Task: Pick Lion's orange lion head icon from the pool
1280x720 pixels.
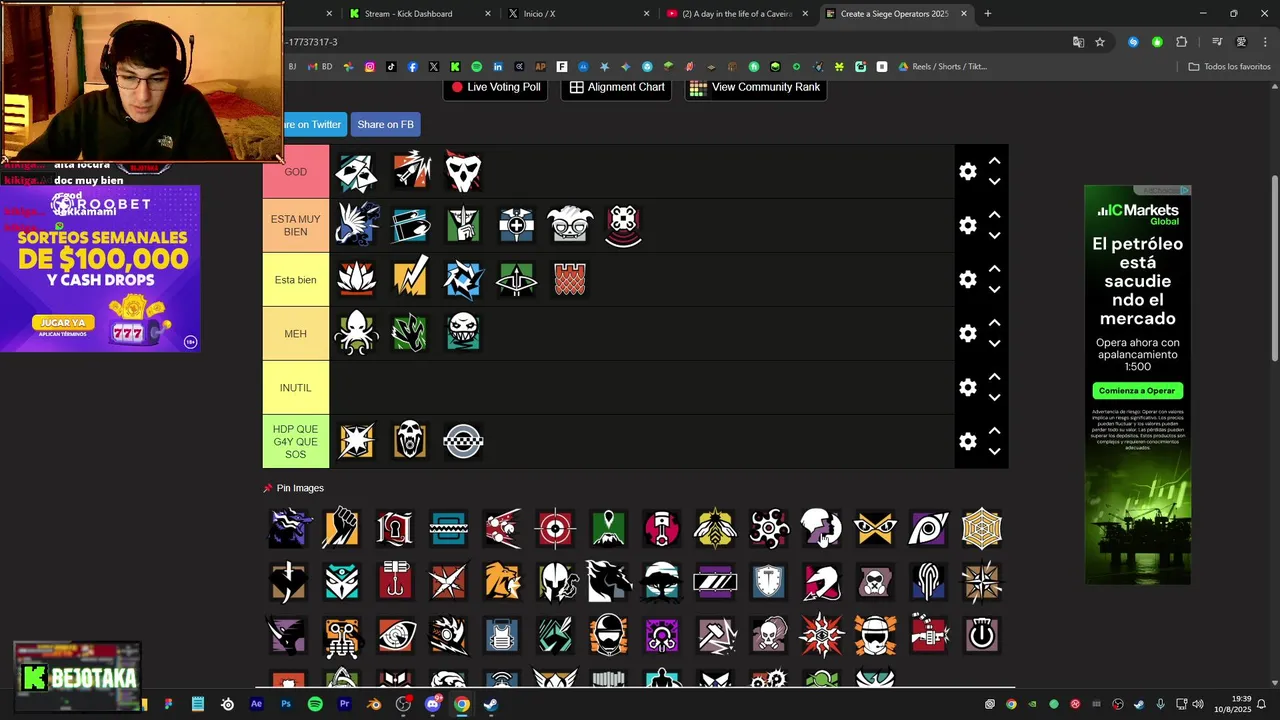Action: click(x=502, y=581)
